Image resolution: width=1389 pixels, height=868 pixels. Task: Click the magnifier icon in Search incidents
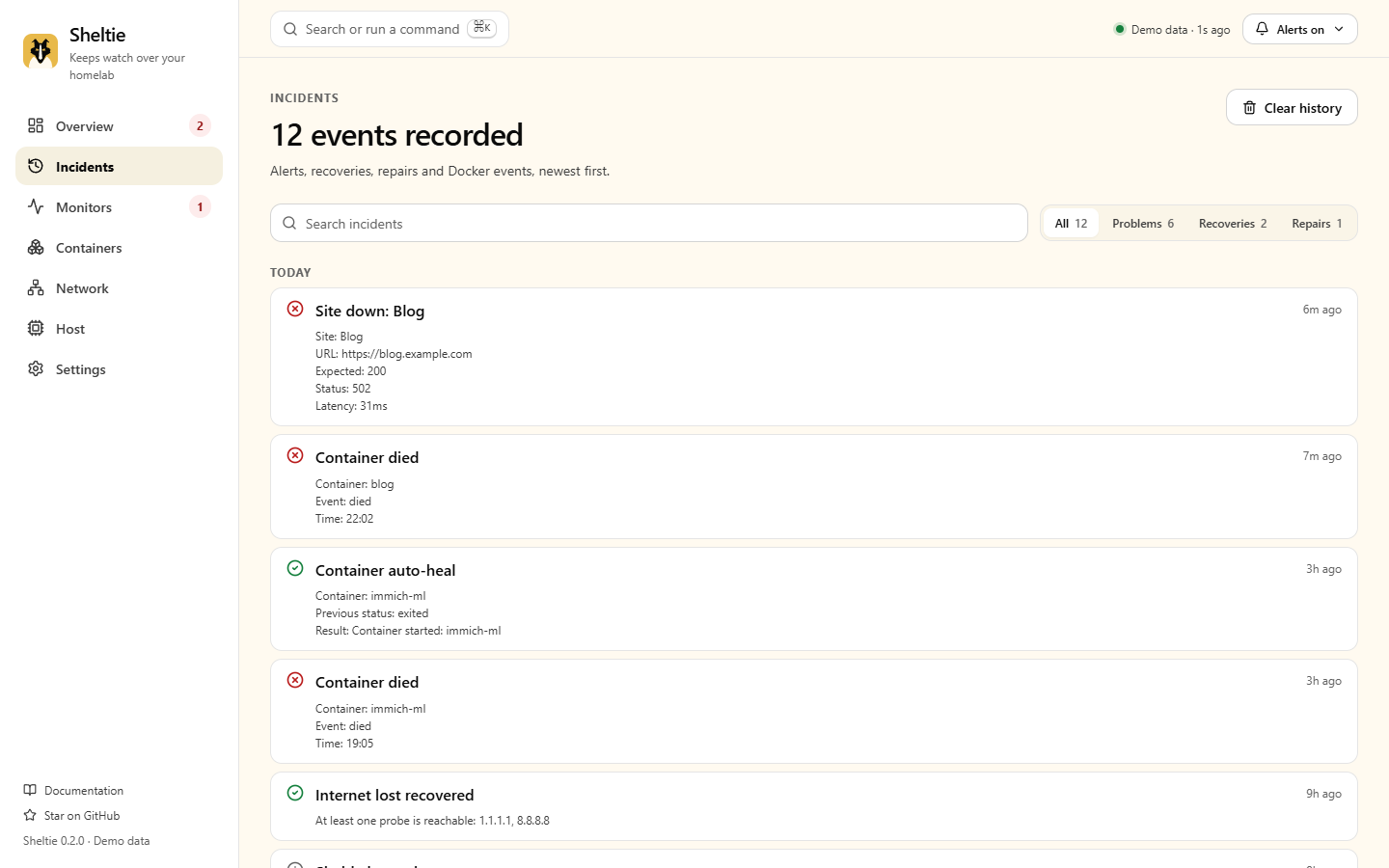point(289,223)
